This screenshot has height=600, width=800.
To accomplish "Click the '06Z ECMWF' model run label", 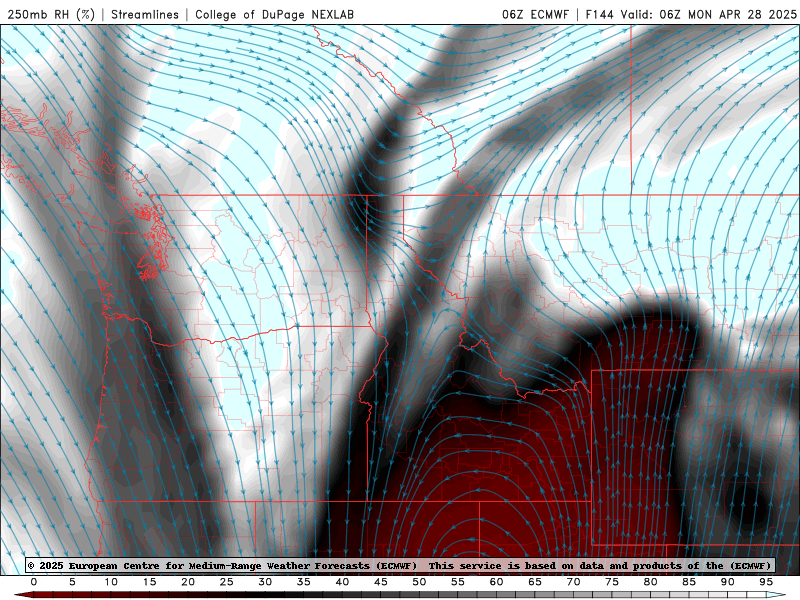I will 535,14.
